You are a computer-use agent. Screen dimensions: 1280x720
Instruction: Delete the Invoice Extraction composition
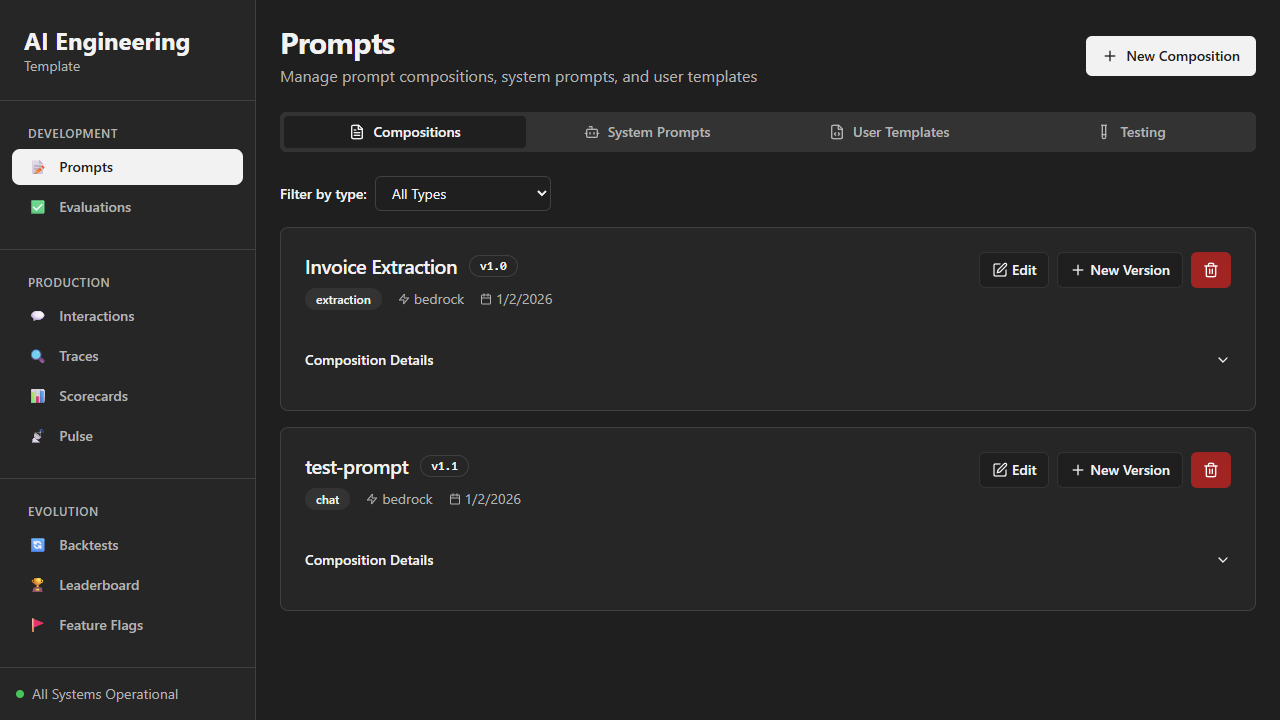point(1210,269)
